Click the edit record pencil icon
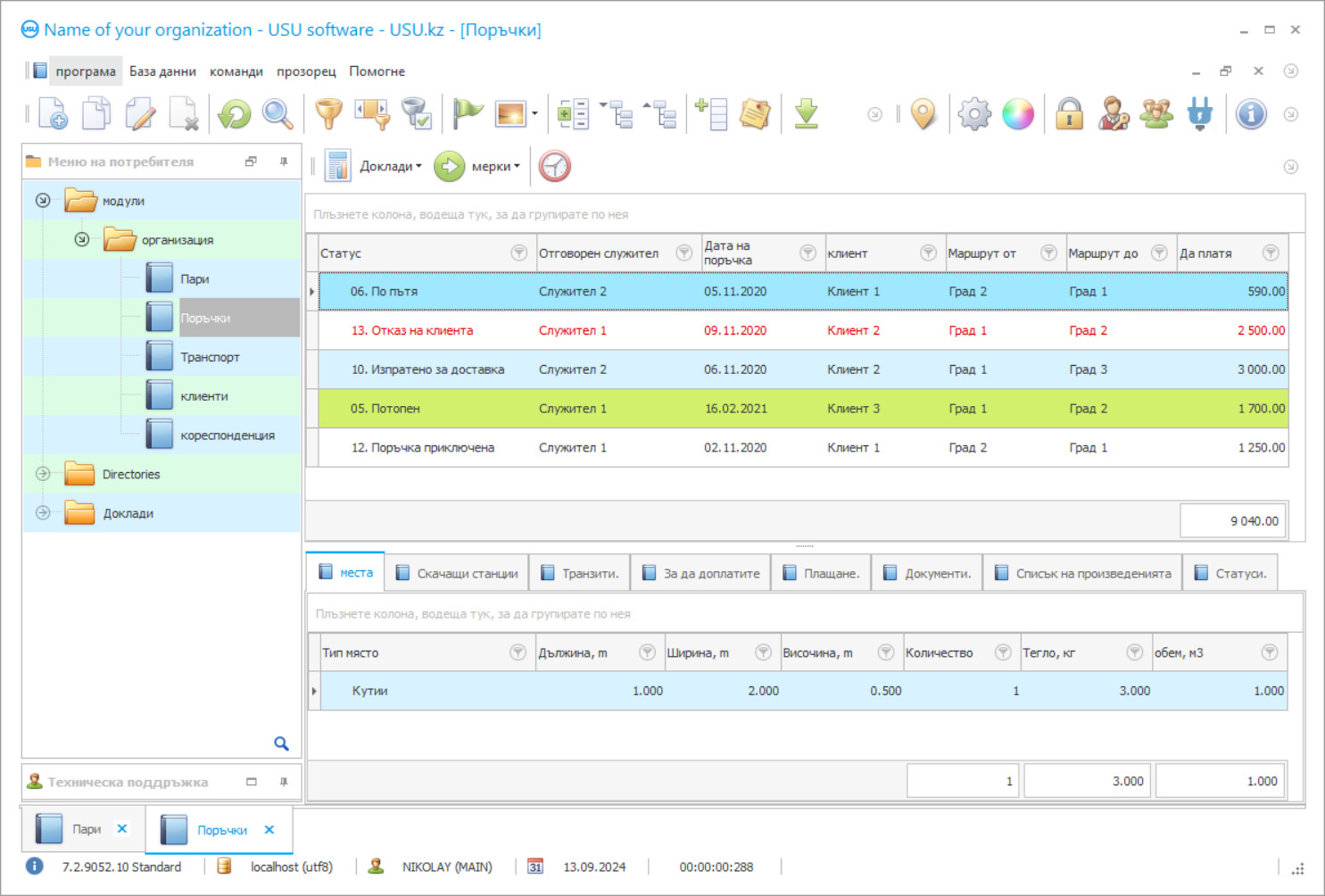 coord(140,114)
